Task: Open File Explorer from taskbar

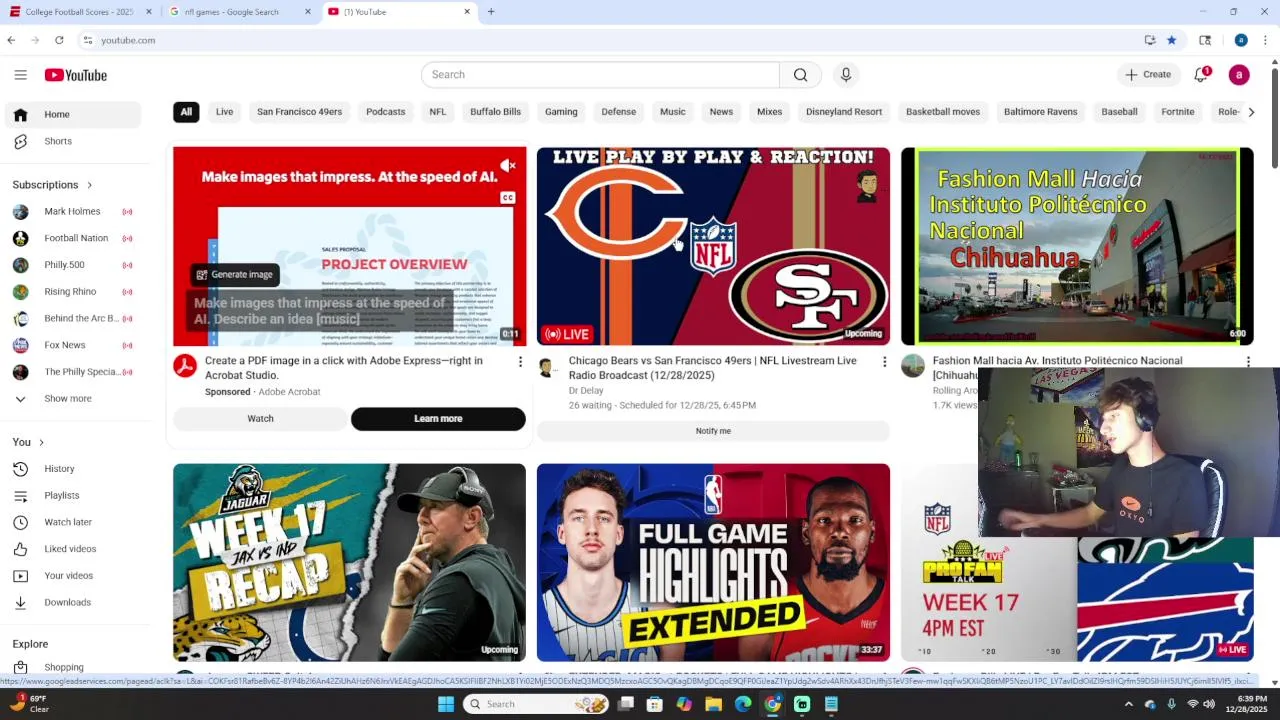Action: [713, 704]
